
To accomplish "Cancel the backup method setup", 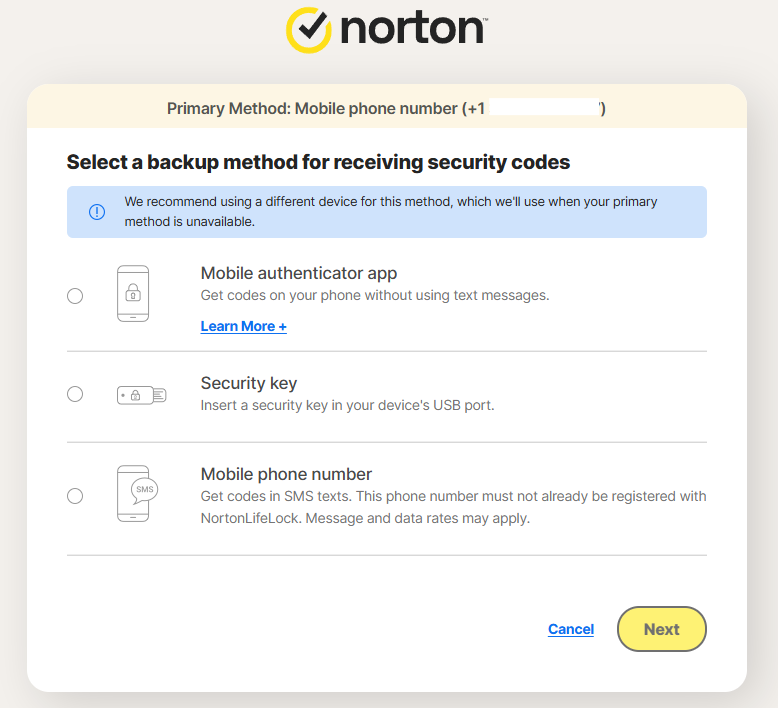I will pyautogui.click(x=571, y=629).
